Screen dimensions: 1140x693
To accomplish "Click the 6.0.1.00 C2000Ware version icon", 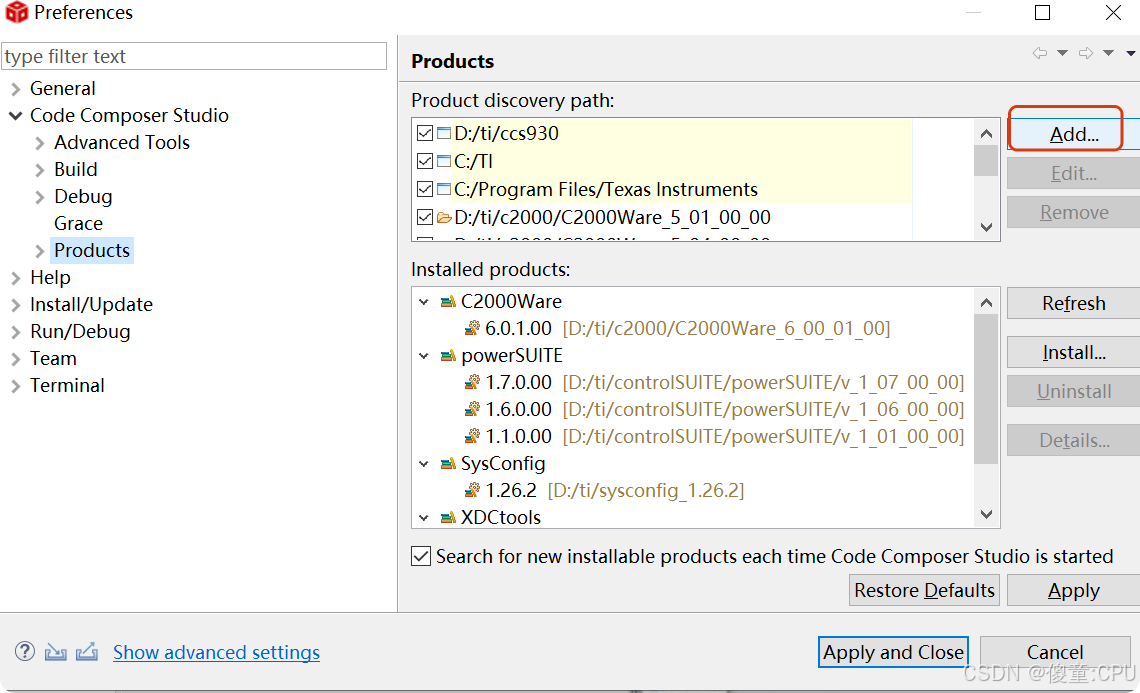I will point(473,329).
